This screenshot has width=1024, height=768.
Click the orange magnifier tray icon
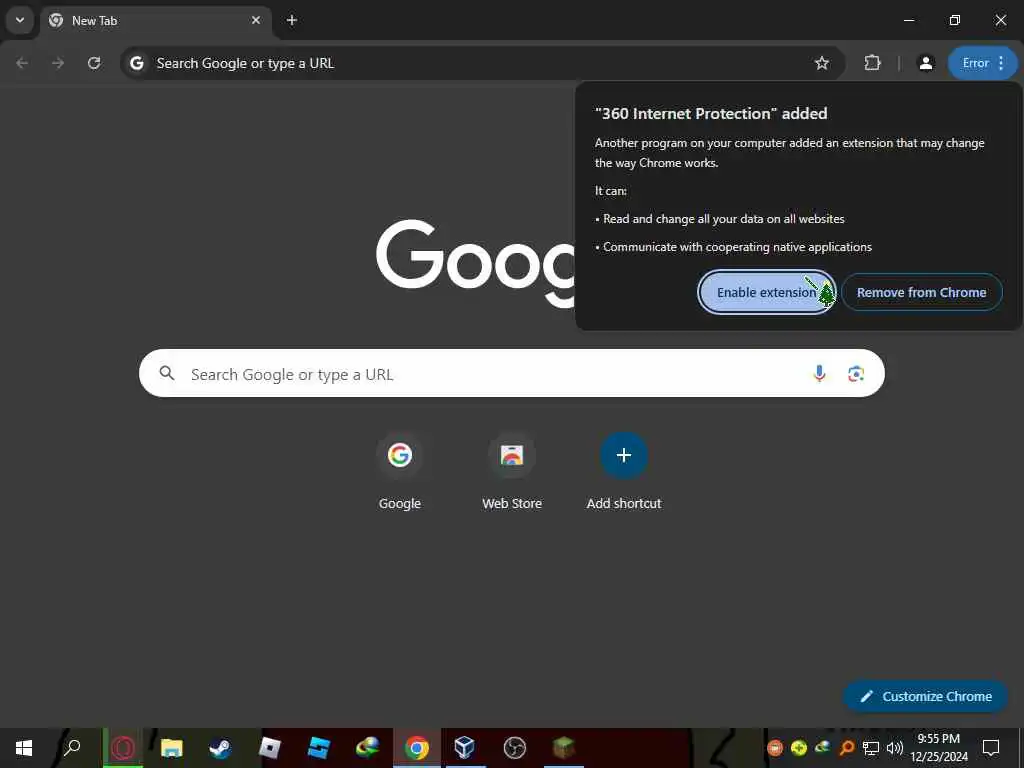point(846,748)
